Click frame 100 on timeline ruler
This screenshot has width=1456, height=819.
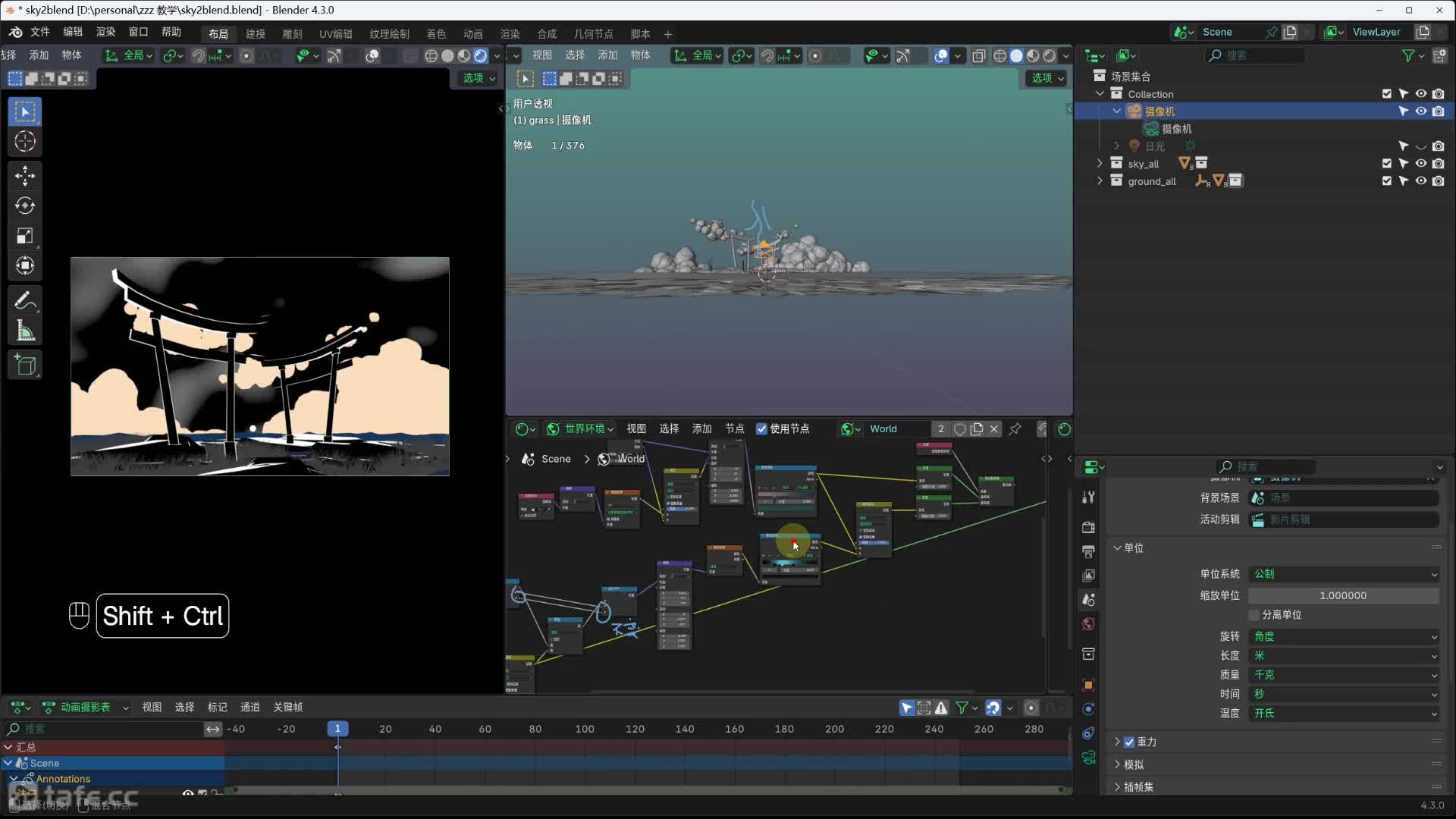(x=585, y=730)
